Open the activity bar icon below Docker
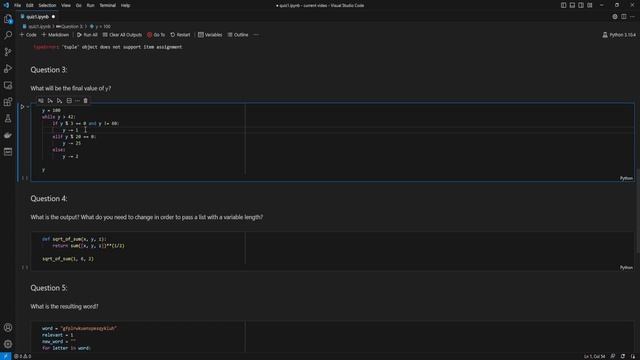The image size is (640, 360). [x=8, y=152]
